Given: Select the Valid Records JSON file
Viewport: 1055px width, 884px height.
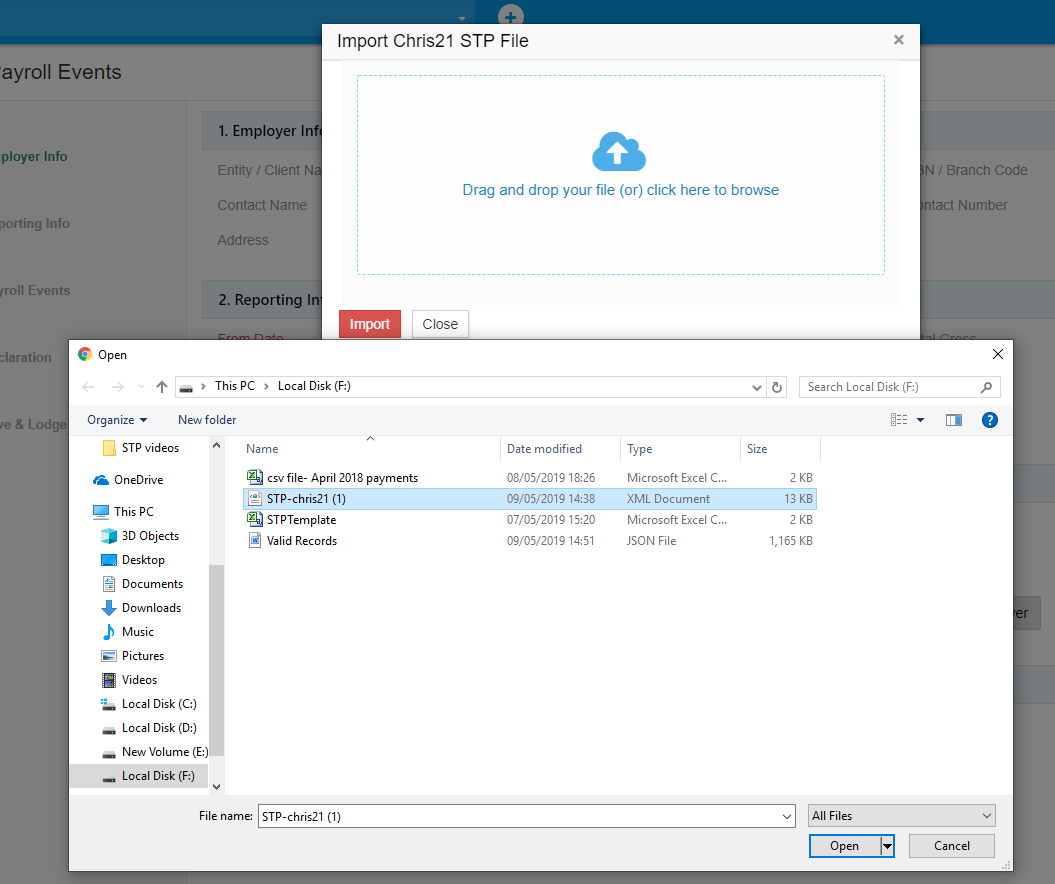Looking at the screenshot, I should pos(301,541).
